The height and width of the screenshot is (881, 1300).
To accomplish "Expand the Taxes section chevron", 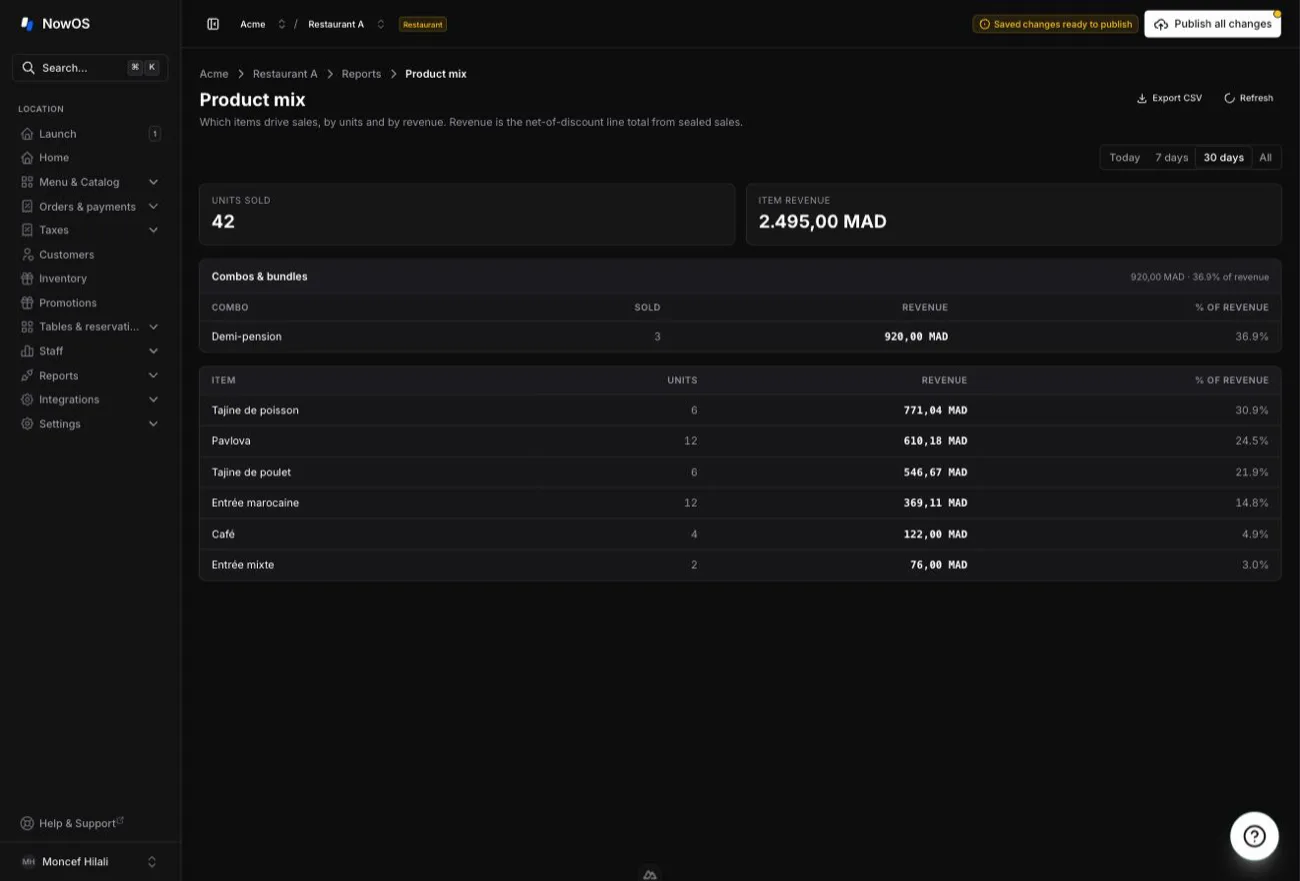I will click(x=153, y=230).
